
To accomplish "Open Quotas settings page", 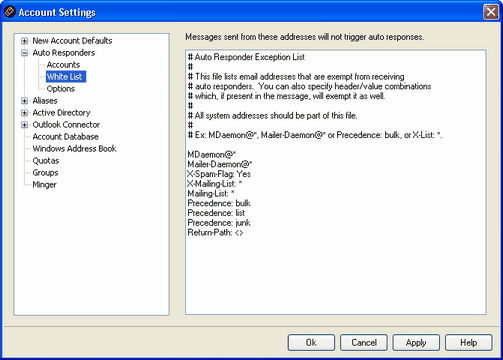I will [x=46, y=161].
